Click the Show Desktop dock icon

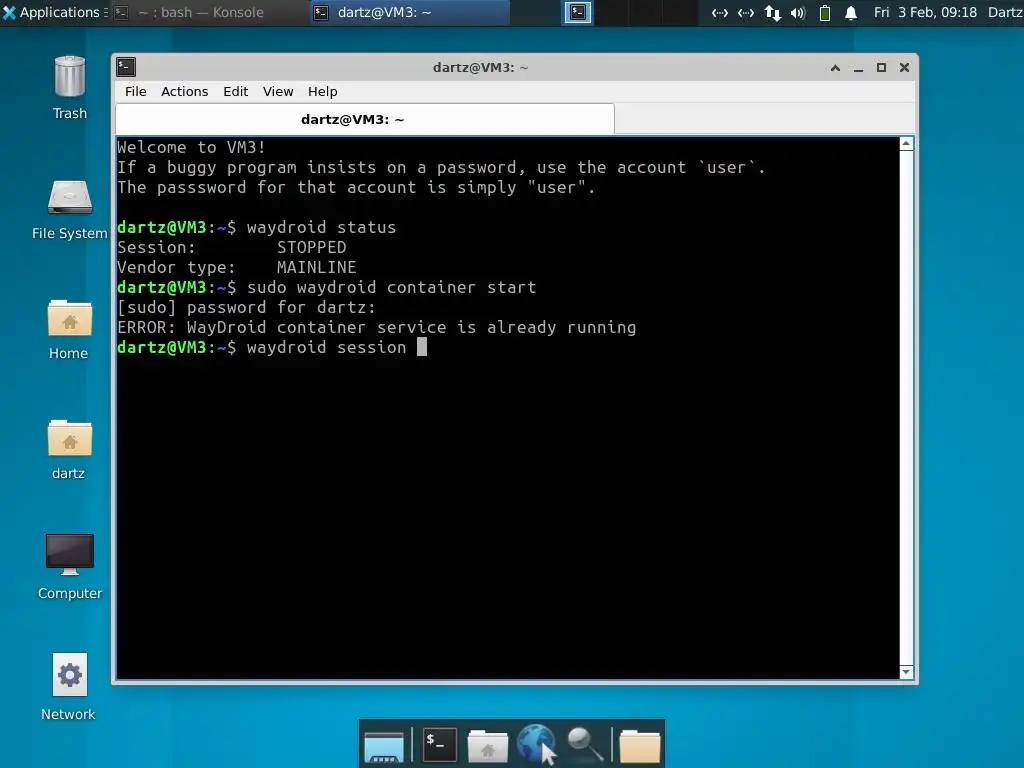pyautogui.click(x=384, y=746)
